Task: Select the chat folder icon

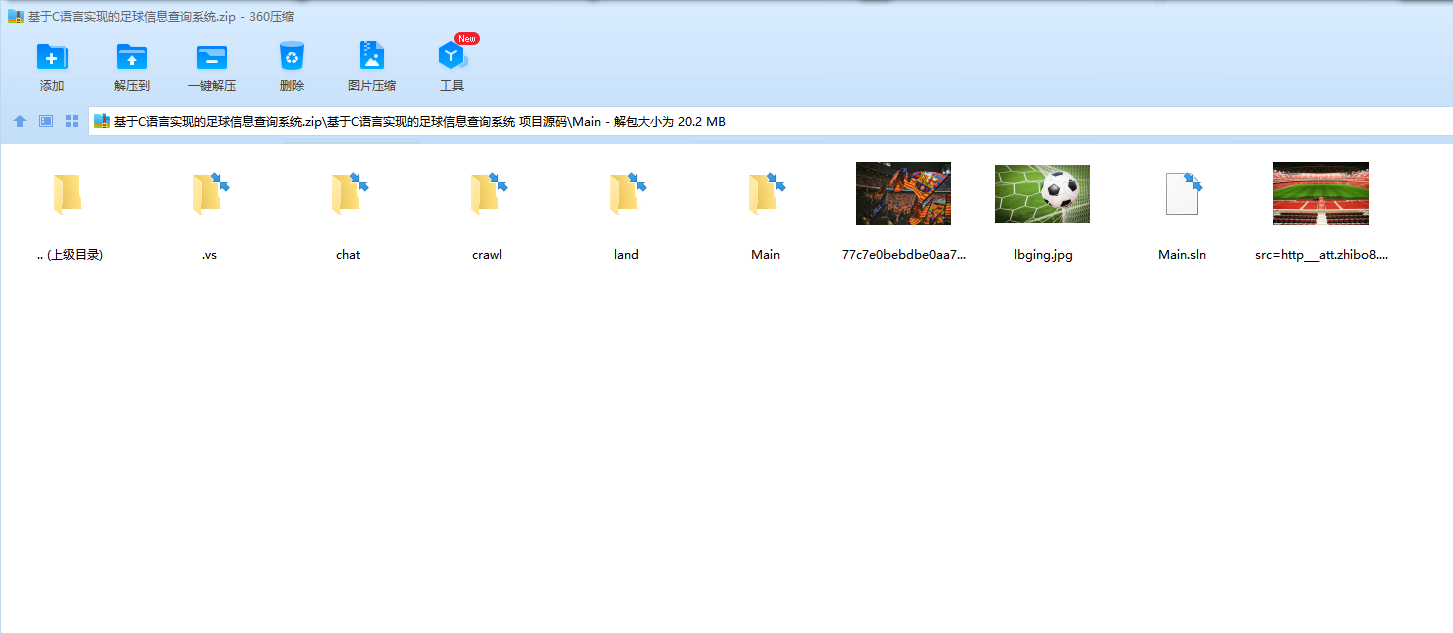Action: [348, 194]
